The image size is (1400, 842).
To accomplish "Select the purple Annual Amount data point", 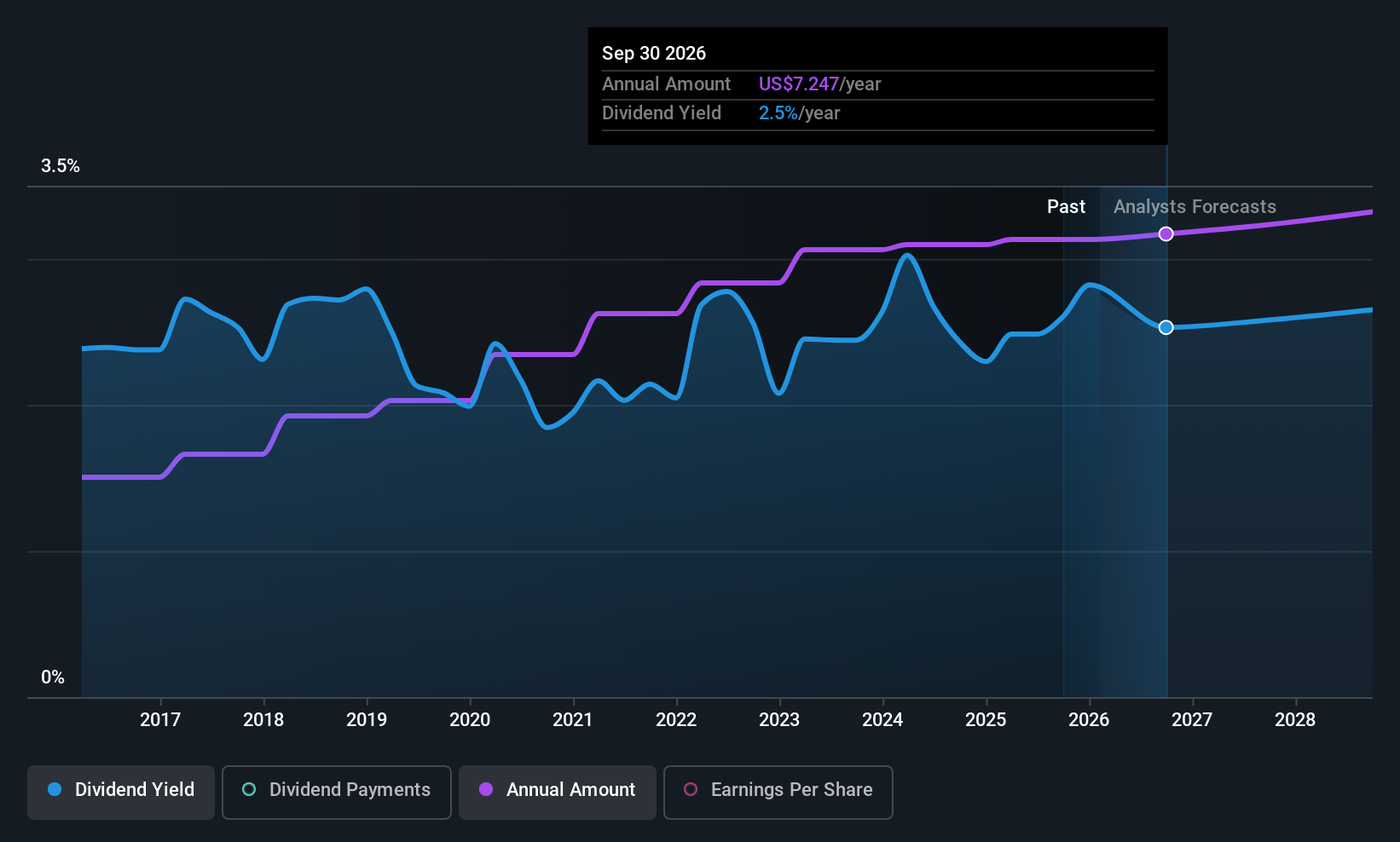I will click(1166, 234).
